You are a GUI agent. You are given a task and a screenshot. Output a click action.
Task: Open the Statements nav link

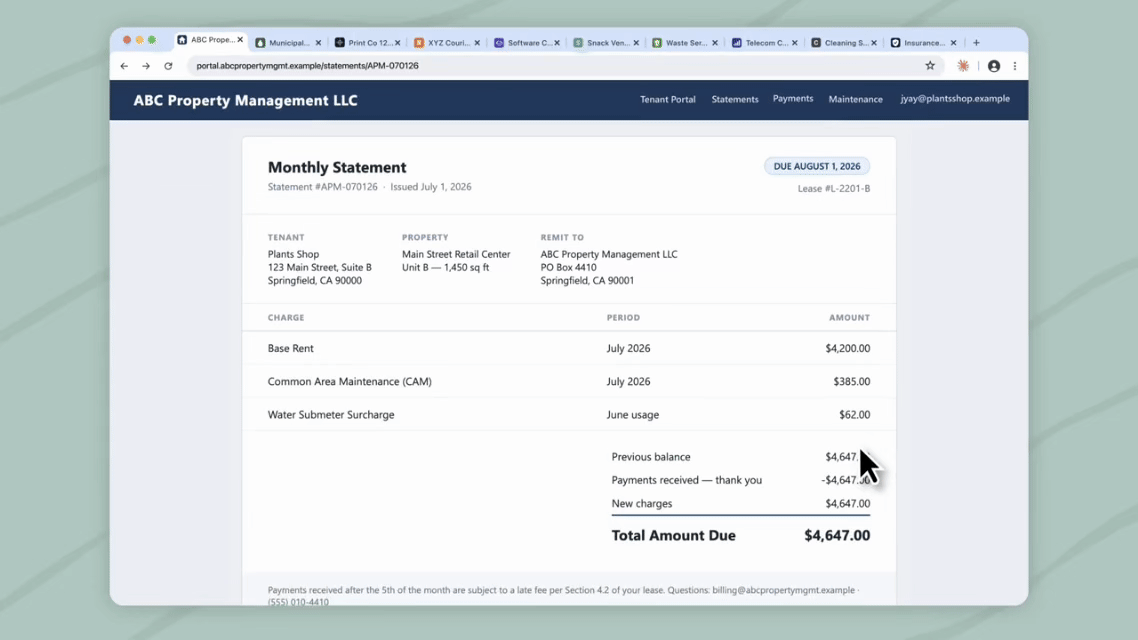click(x=734, y=99)
